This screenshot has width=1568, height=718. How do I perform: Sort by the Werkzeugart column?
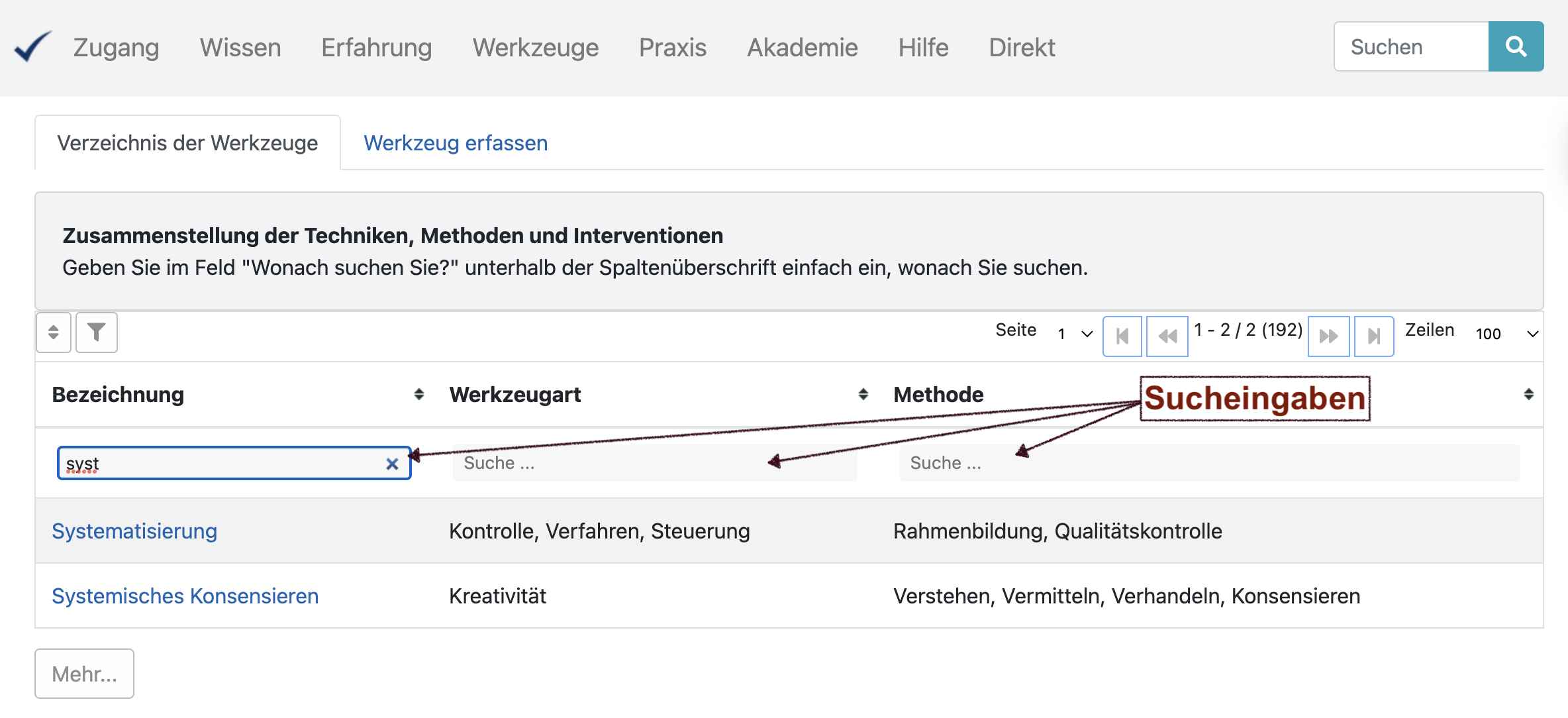tap(863, 395)
